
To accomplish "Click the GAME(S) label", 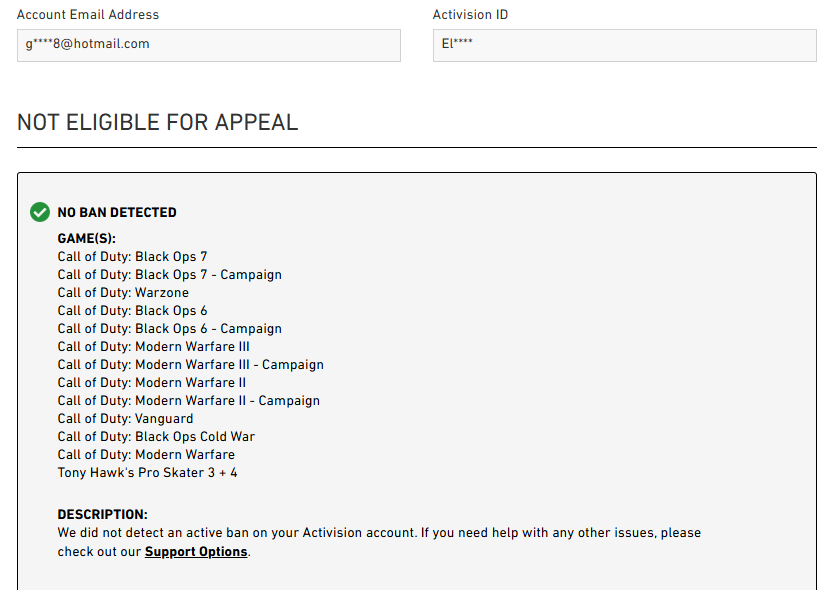I will [x=87, y=238].
